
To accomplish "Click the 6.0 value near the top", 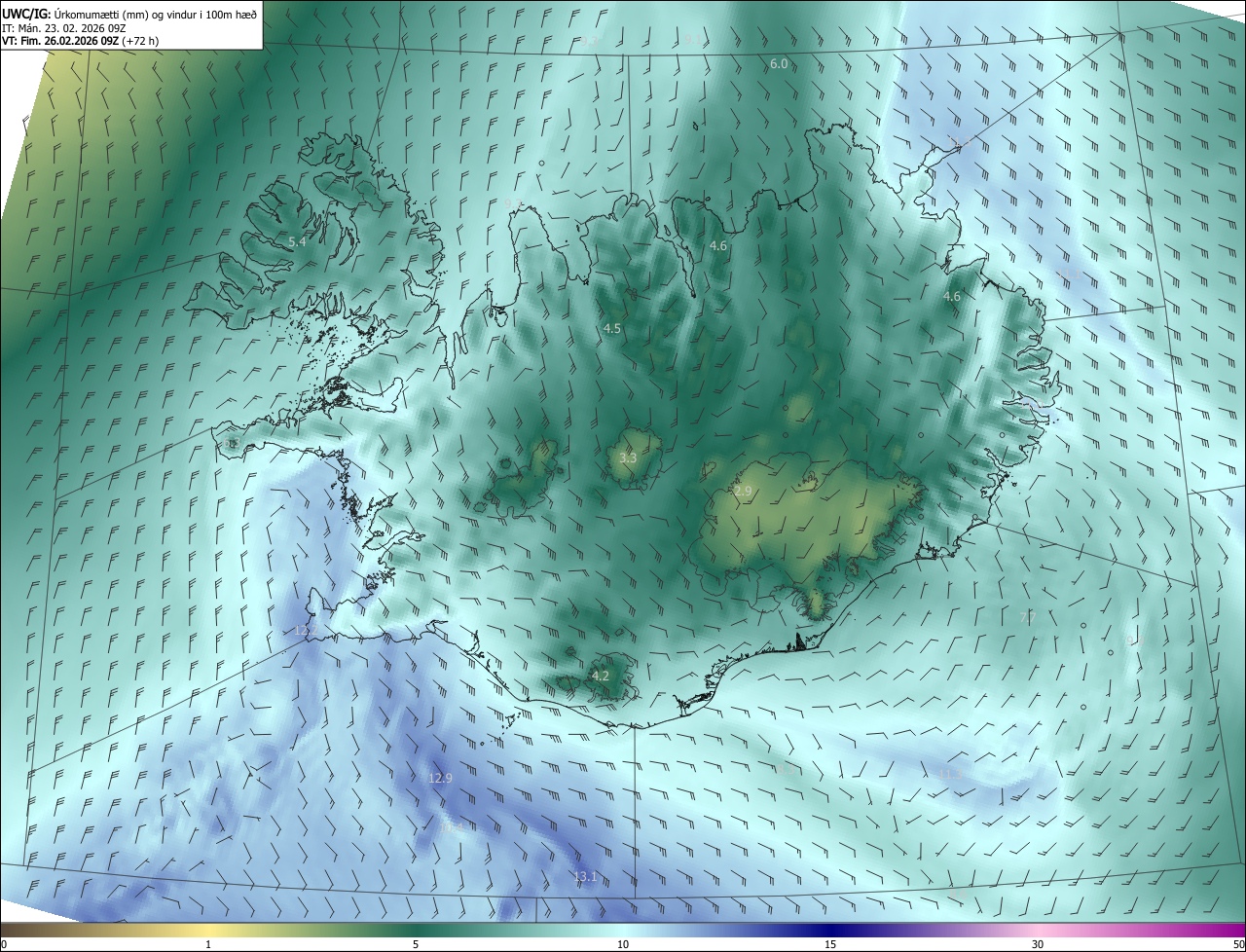I will click(x=779, y=64).
